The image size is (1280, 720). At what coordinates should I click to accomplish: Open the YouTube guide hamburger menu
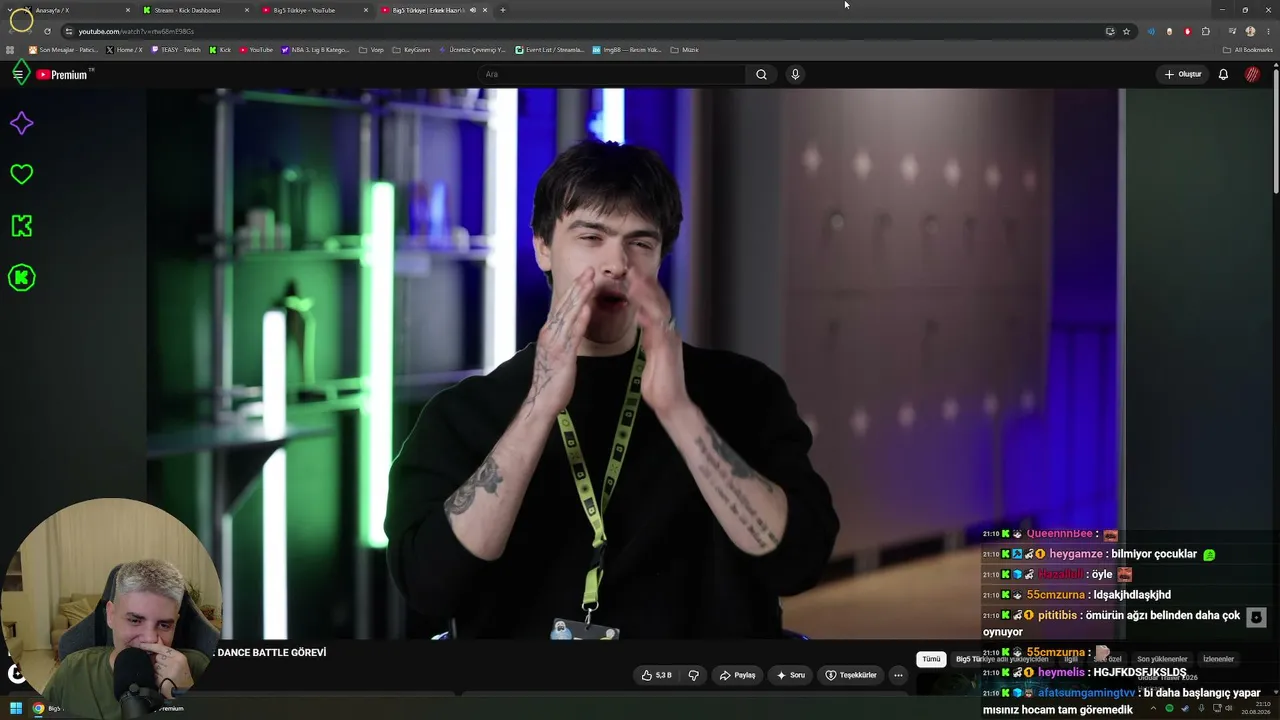(18, 74)
